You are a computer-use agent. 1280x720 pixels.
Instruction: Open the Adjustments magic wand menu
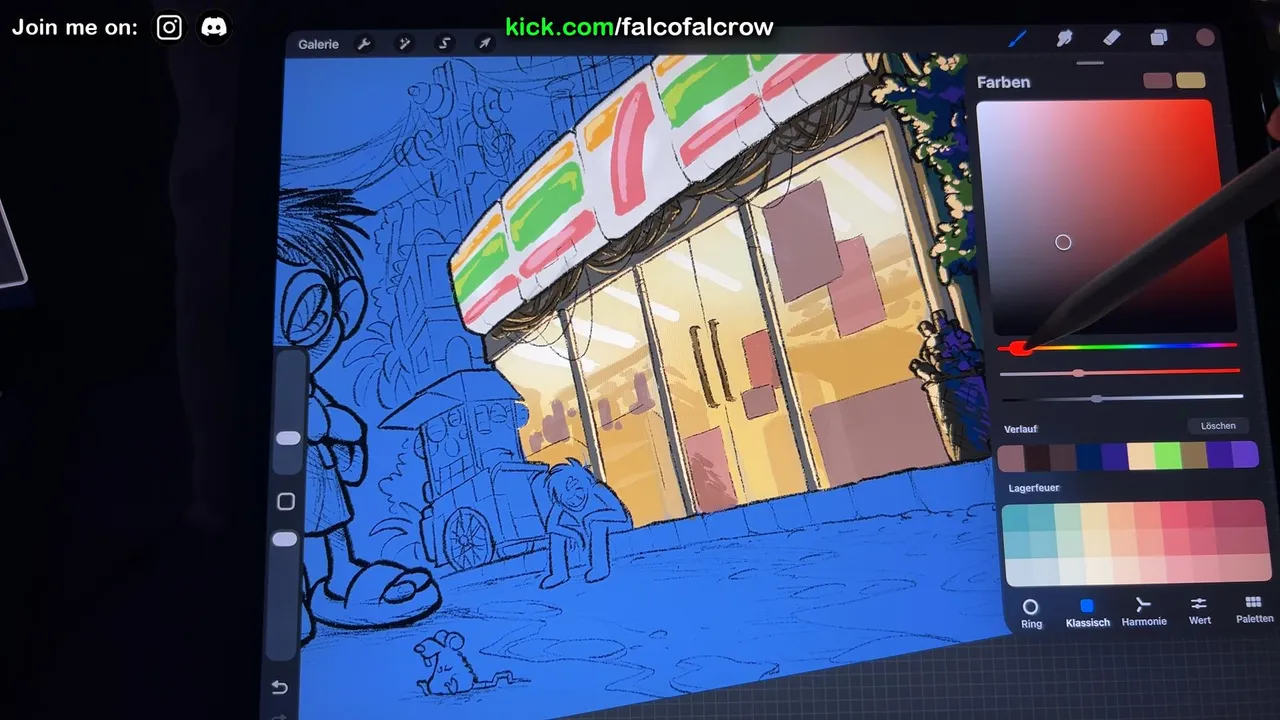pos(404,44)
